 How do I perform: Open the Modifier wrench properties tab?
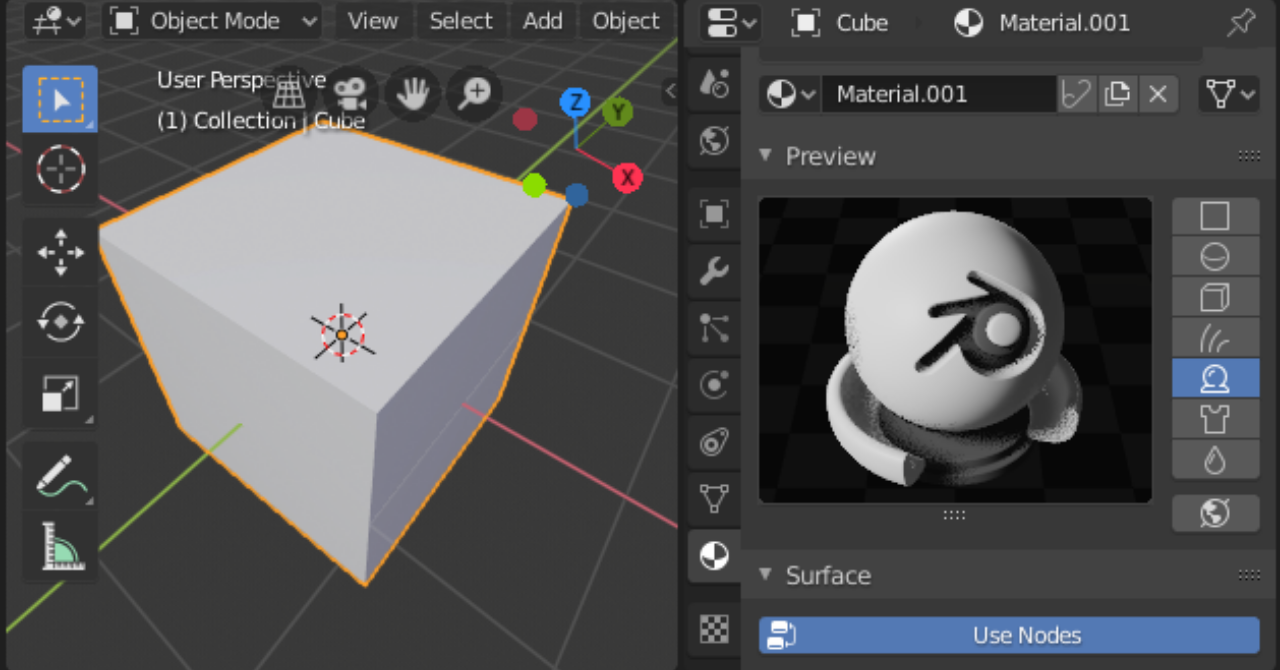714,270
